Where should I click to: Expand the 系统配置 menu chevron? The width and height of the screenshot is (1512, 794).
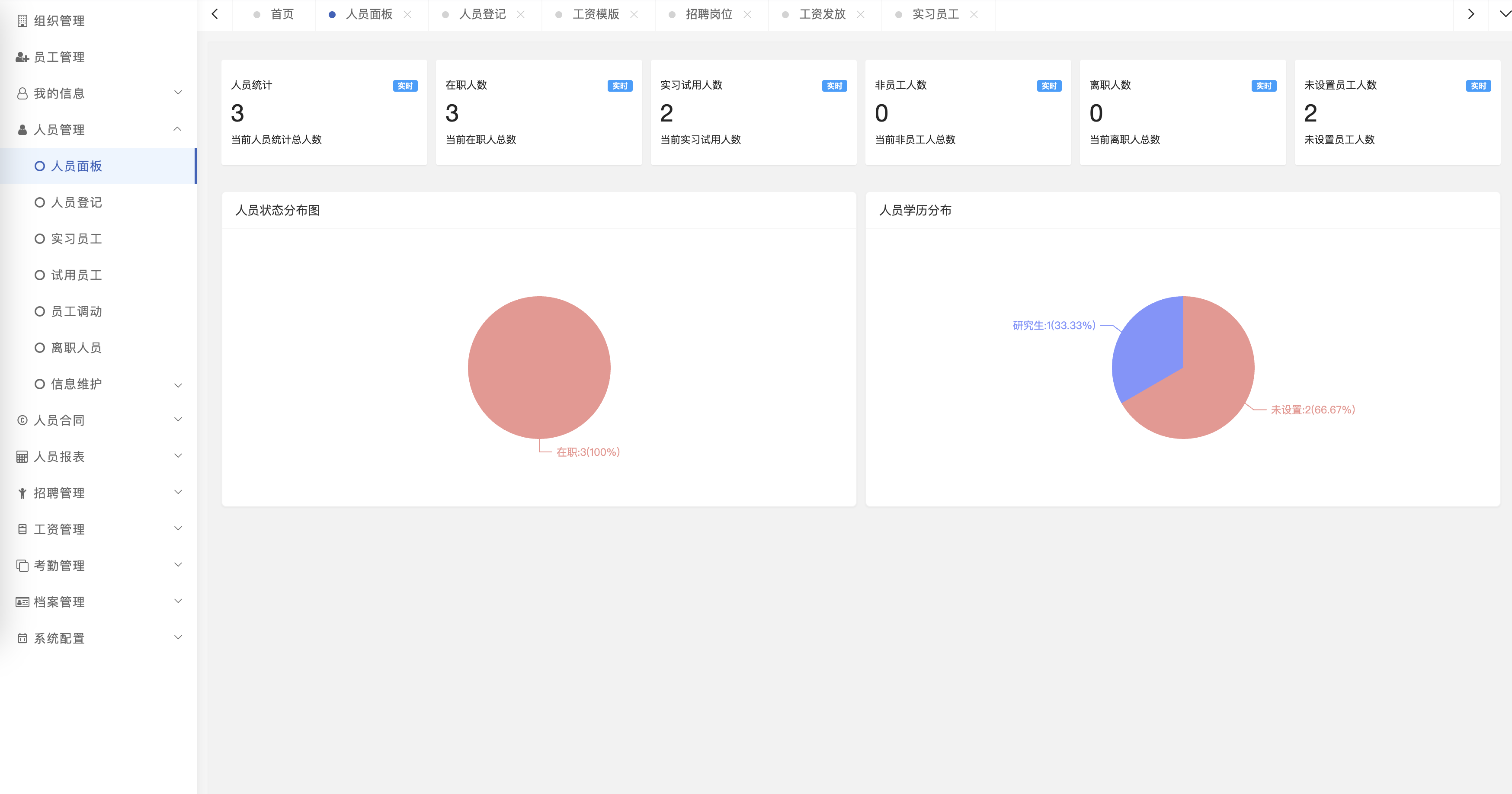coord(179,638)
